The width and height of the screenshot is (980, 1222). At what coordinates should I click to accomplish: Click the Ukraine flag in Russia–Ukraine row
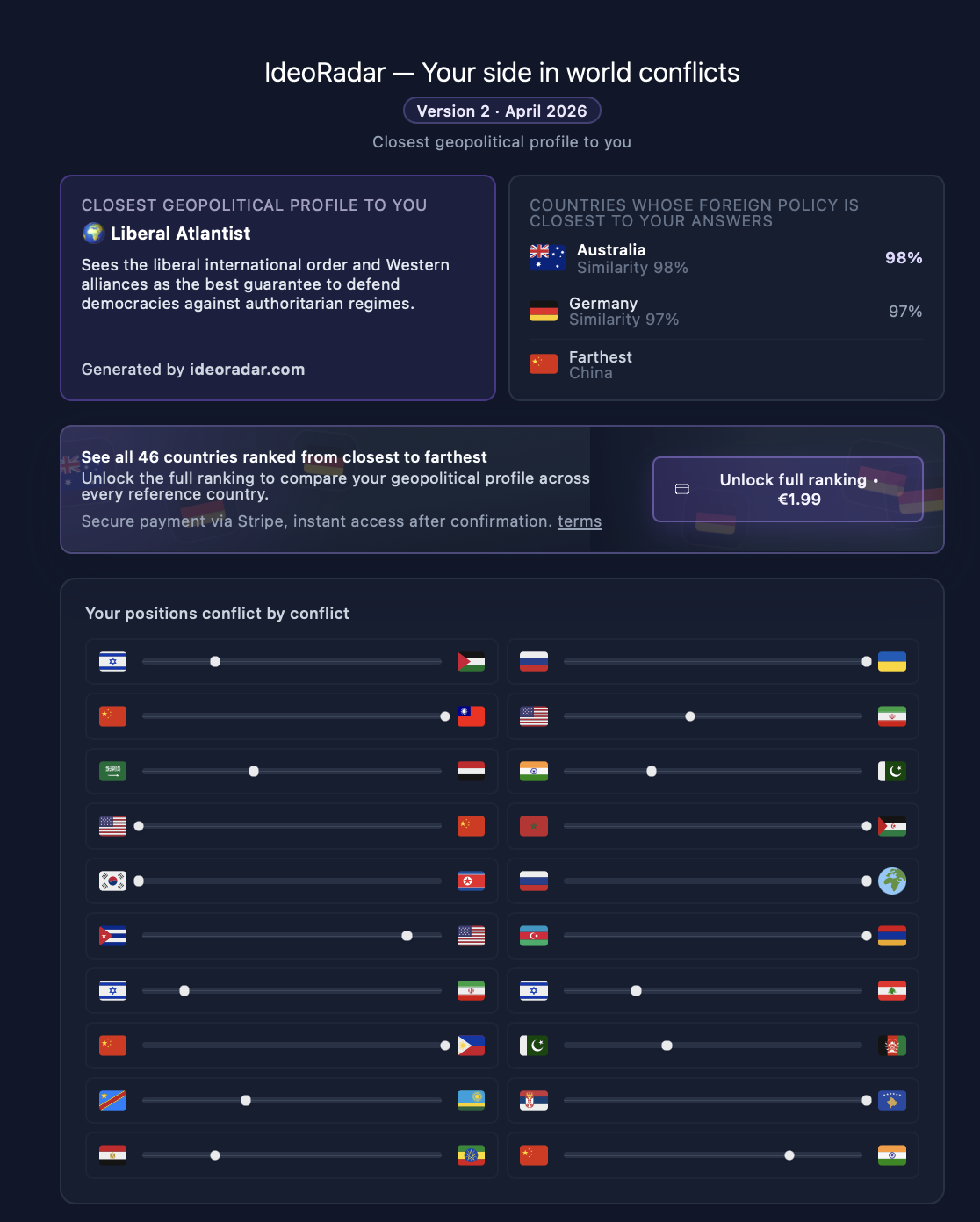tap(892, 662)
